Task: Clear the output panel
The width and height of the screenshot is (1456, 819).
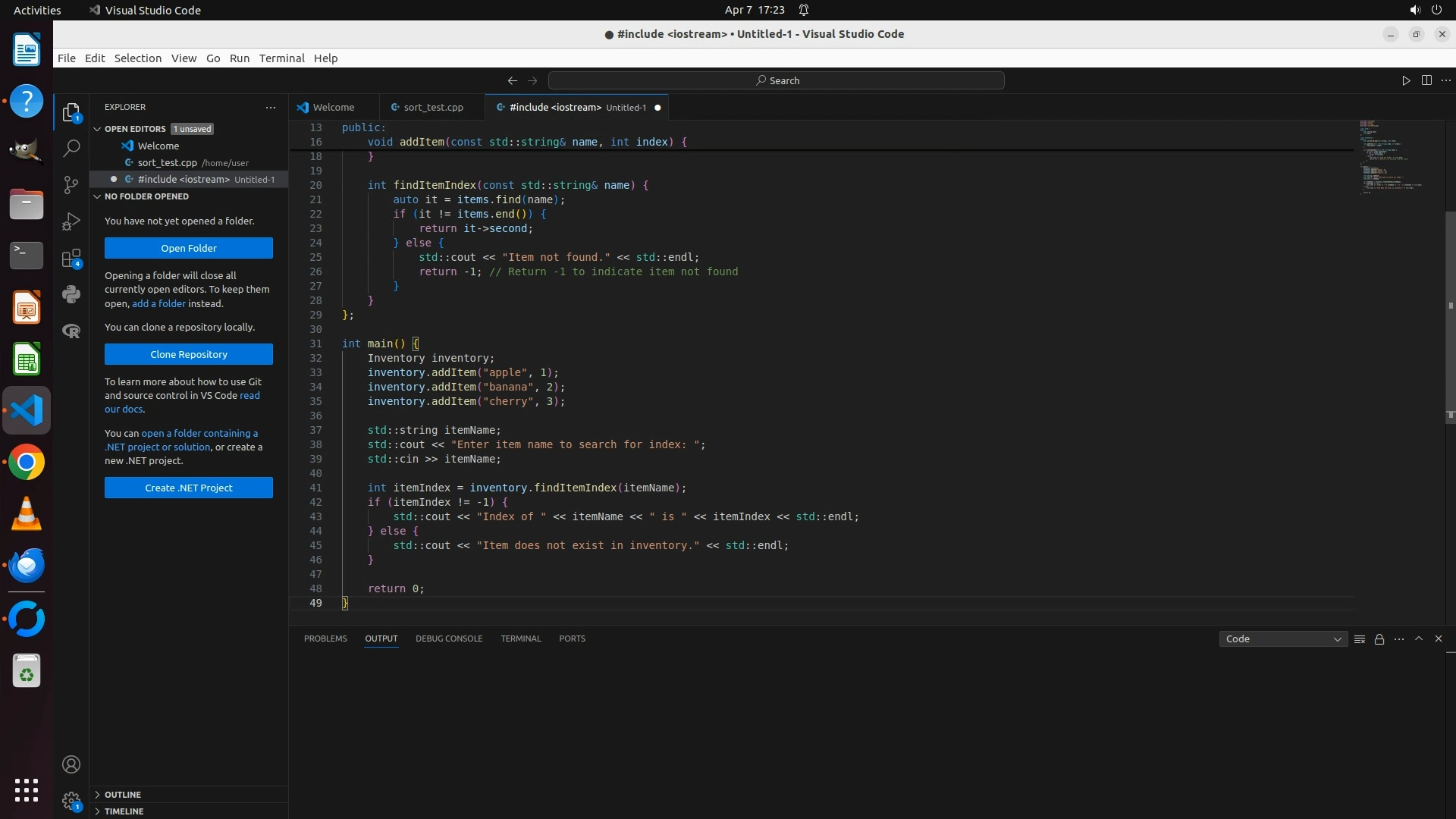Action: pyautogui.click(x=1360, y=639)
